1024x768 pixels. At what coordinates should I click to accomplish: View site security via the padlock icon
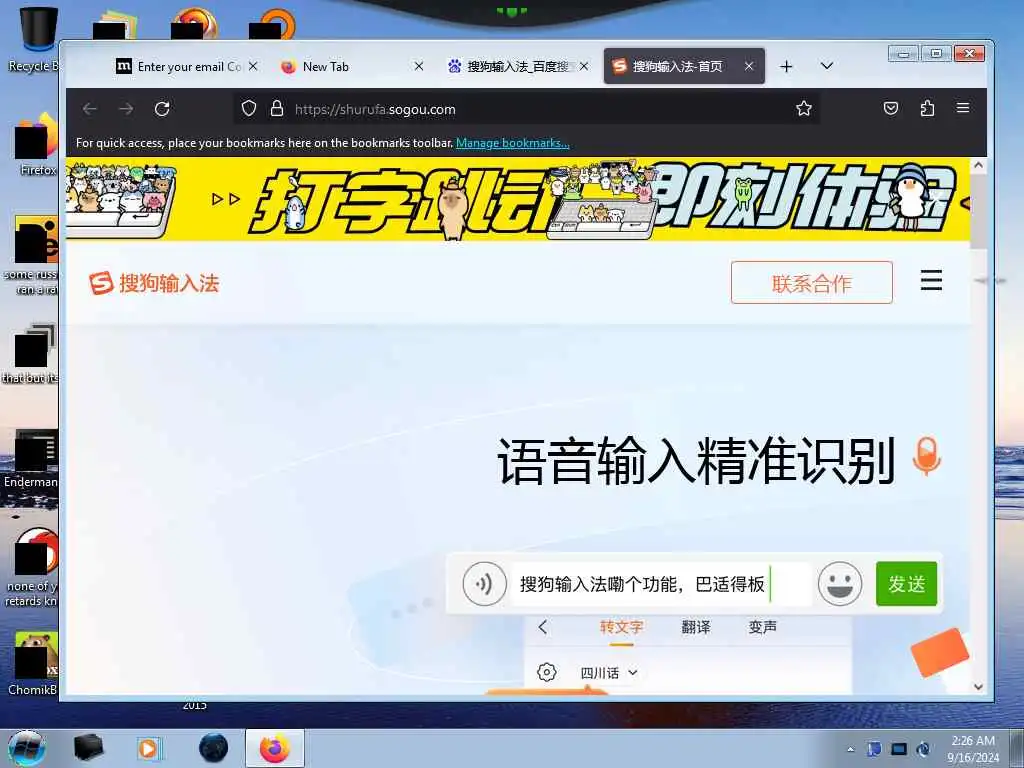(277, 108)
